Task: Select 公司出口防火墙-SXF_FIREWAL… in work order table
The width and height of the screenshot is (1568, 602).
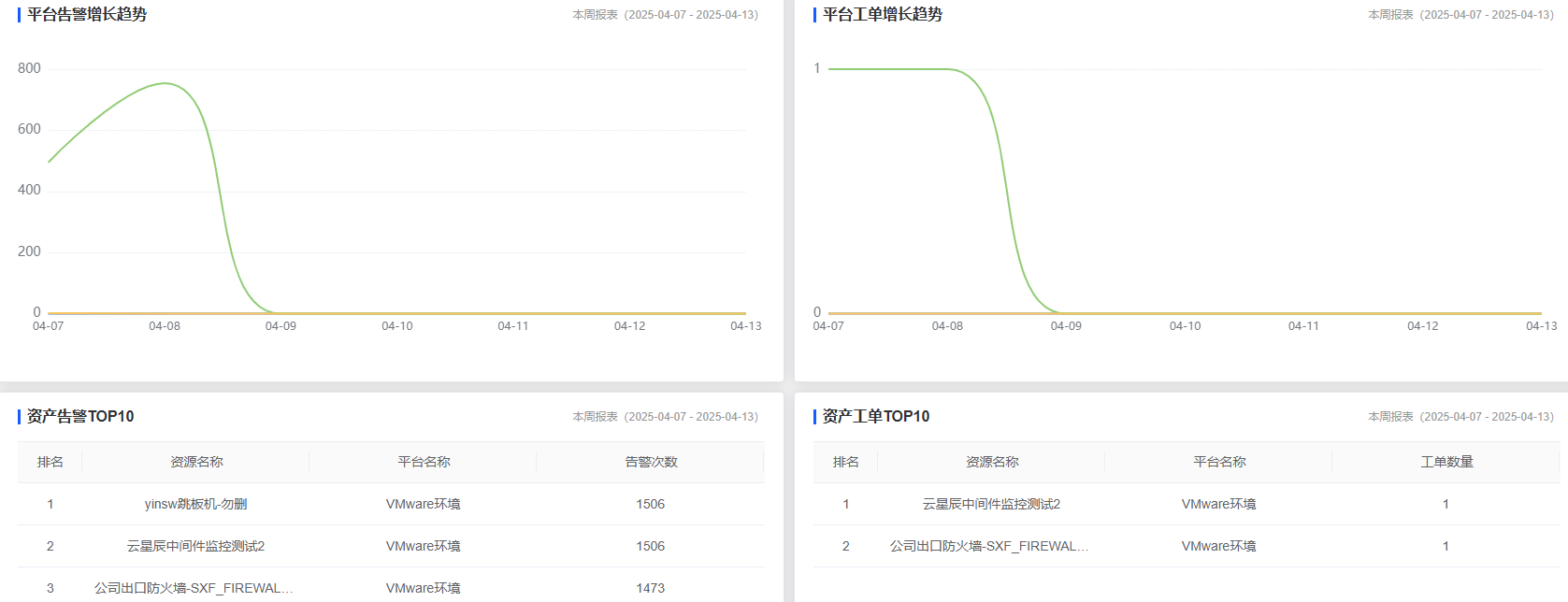Action: tap(989, 546)
